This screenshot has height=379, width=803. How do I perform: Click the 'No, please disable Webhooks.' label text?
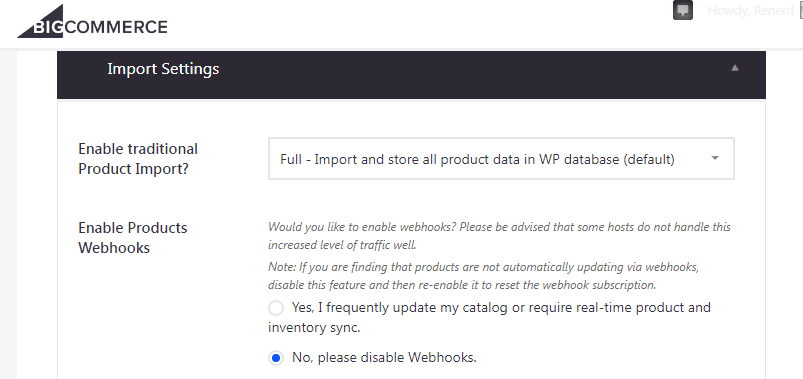(x=384, y=357)
